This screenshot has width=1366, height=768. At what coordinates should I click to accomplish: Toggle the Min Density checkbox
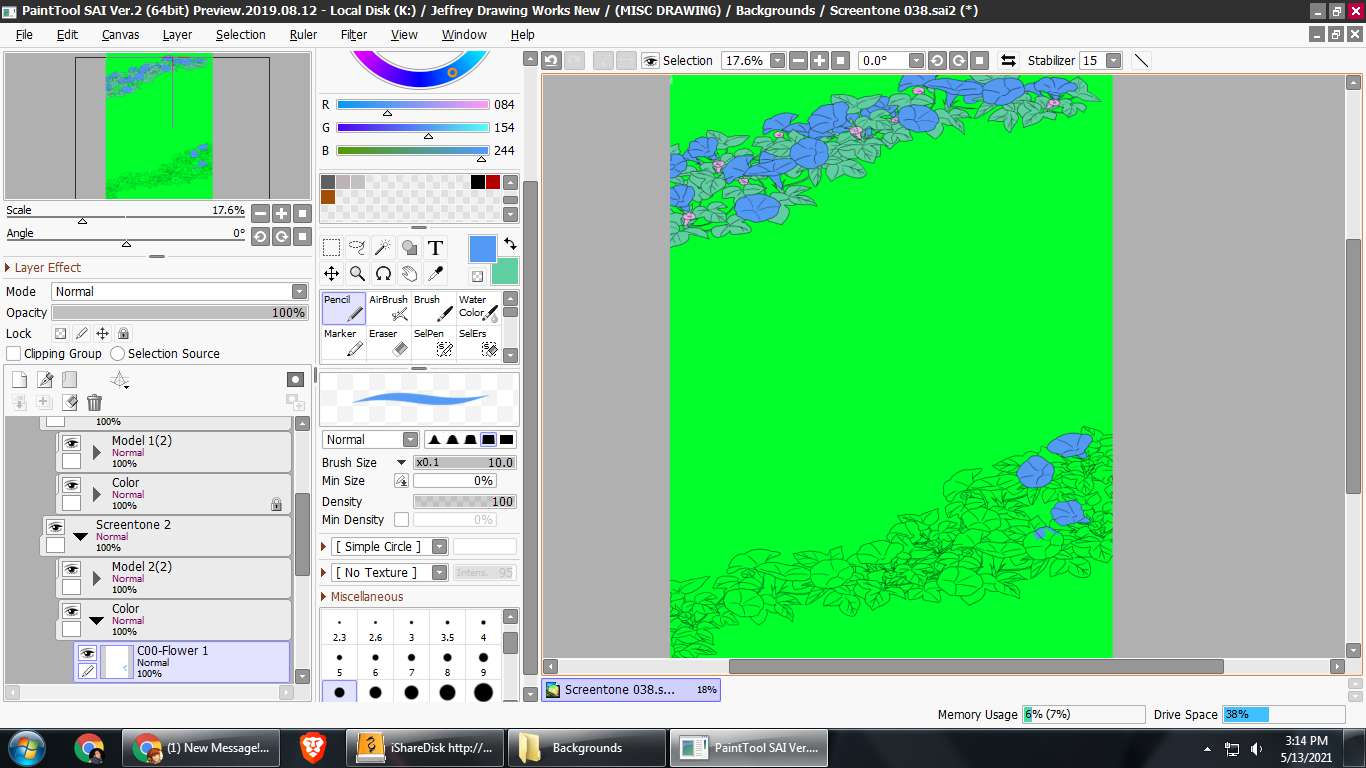coord(401,520)
